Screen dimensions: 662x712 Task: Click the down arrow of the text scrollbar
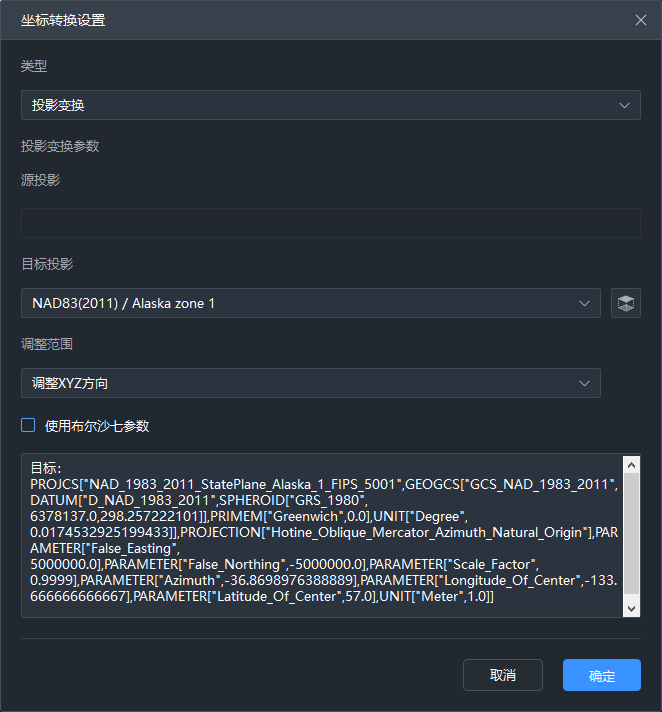(631, 608)
